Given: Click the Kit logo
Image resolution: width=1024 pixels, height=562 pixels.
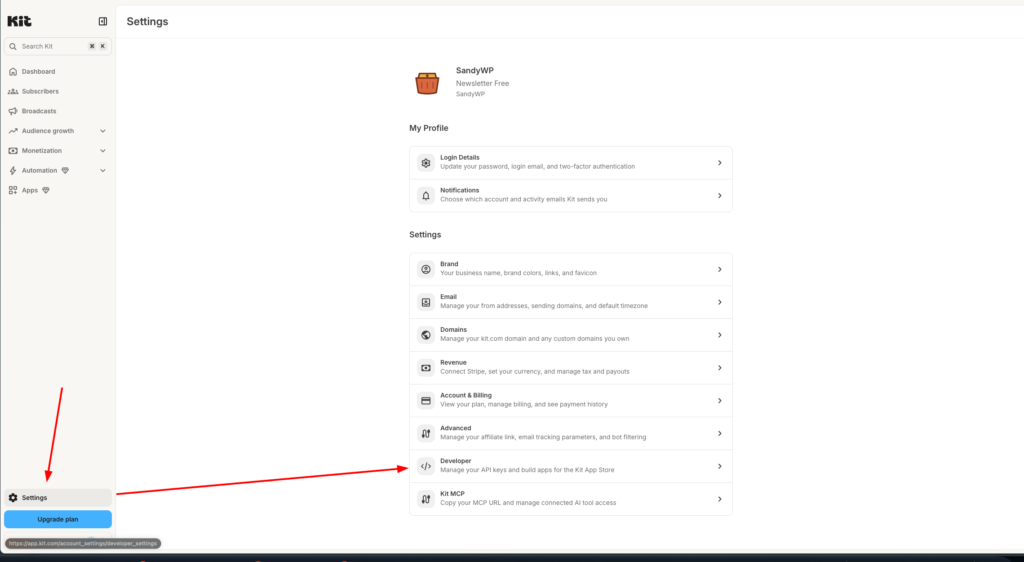Looking at the screenshot, I should 19,21.
